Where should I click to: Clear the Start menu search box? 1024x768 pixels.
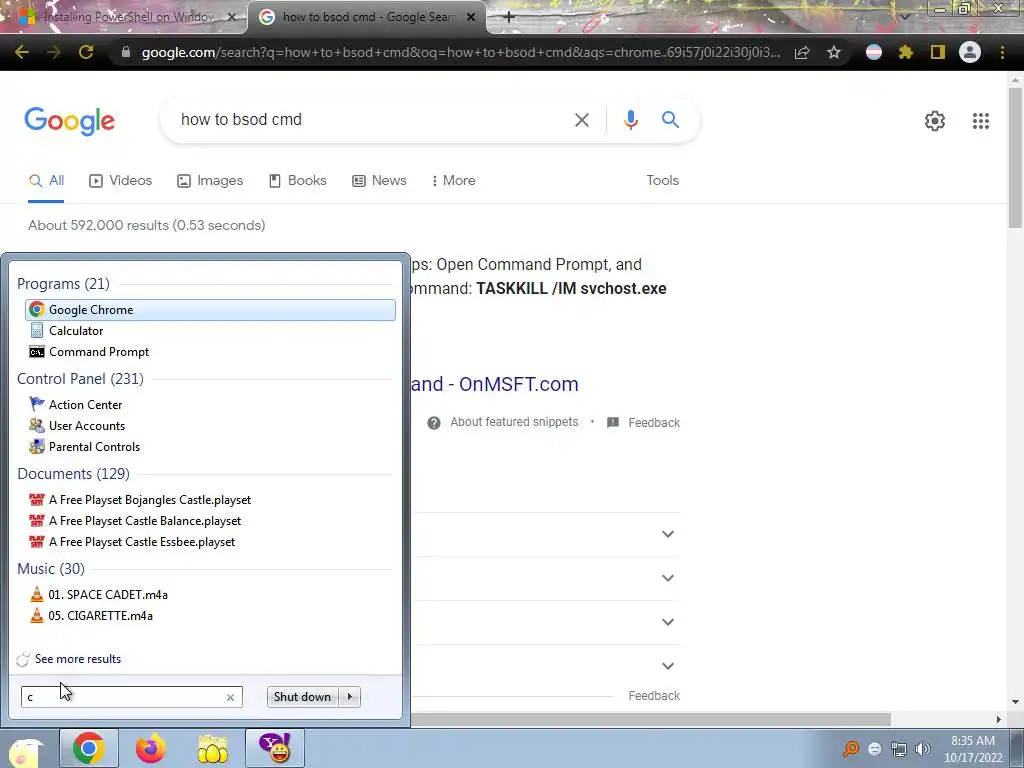point(230,697)
